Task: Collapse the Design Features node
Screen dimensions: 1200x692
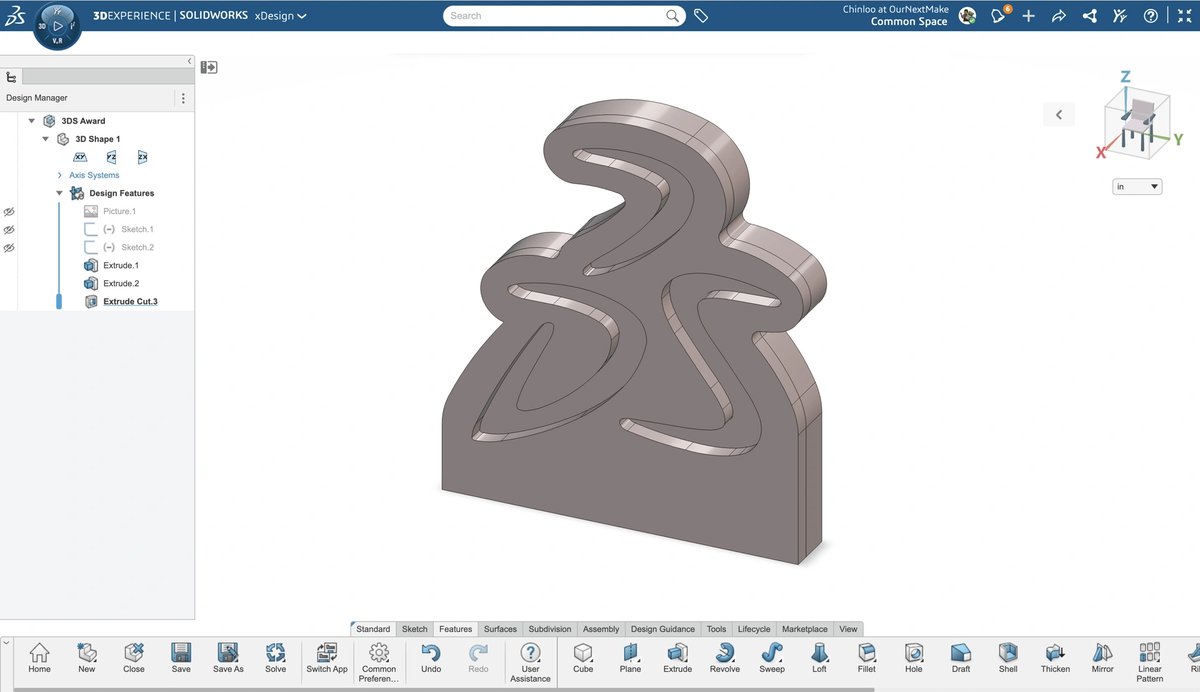Action: click(x=59, y=193)
